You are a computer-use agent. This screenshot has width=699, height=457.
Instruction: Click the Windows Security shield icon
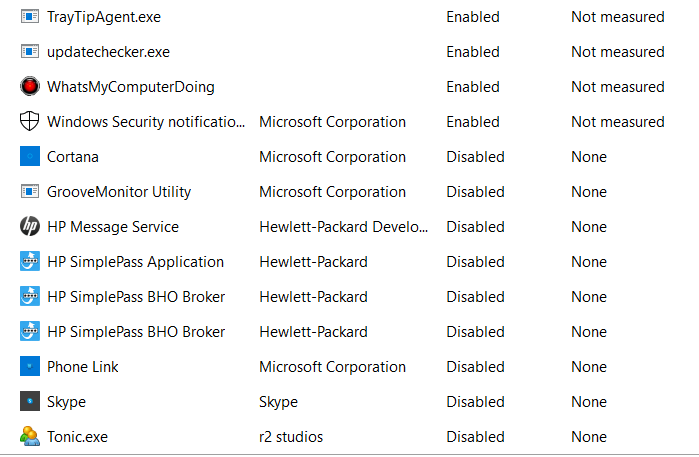[x=29, y=122]
